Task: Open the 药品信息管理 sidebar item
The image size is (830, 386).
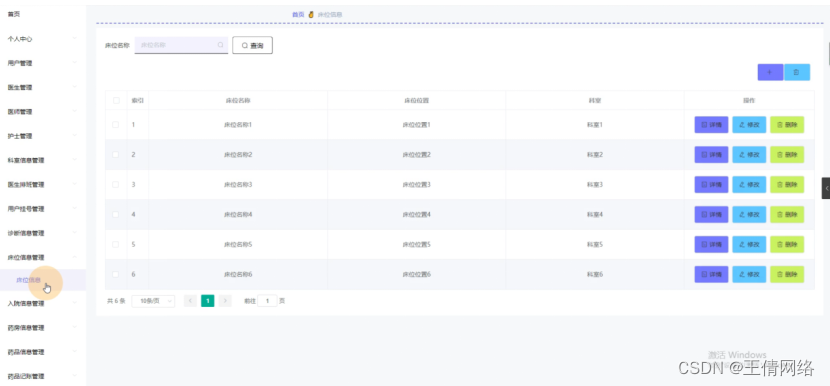Action: pos(42,352)
